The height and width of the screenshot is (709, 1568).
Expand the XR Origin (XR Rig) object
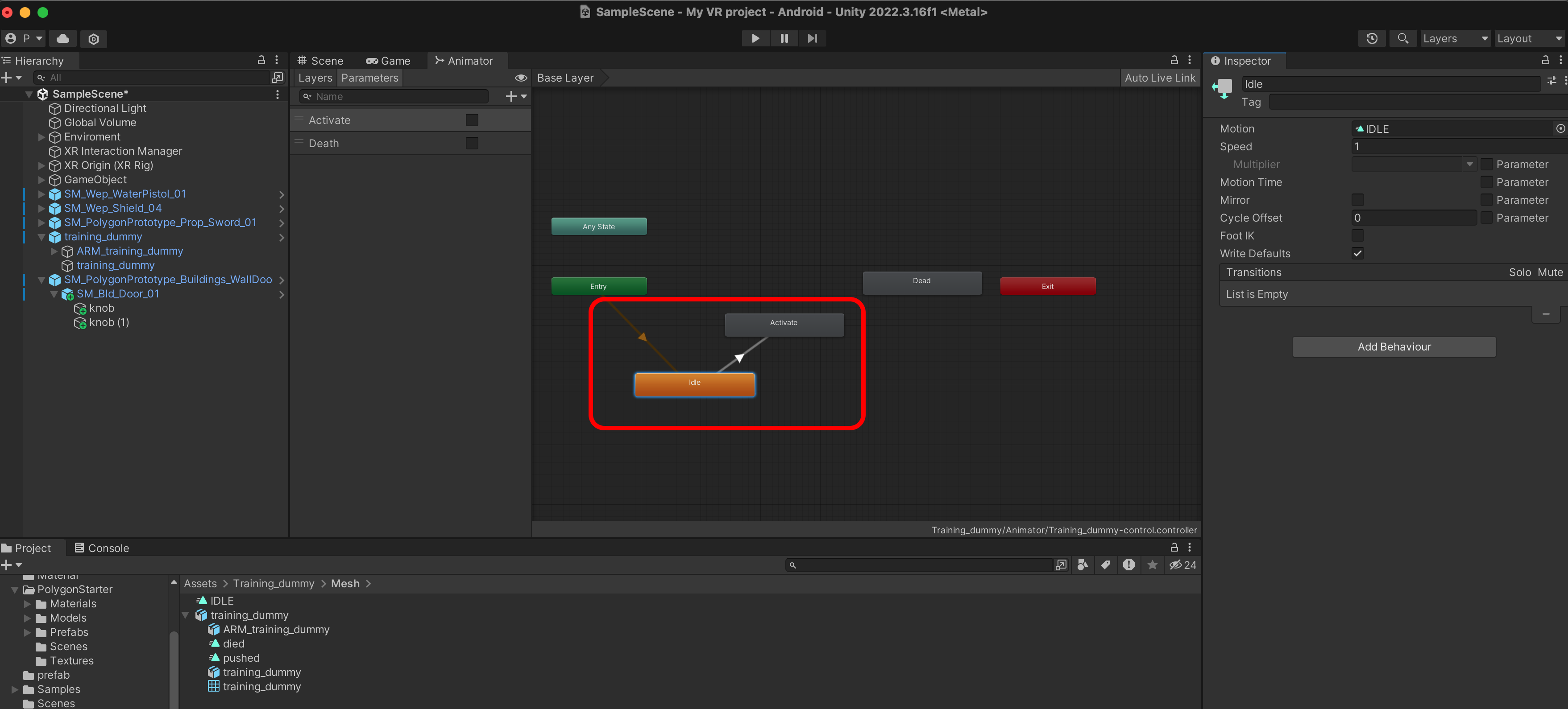41,165
